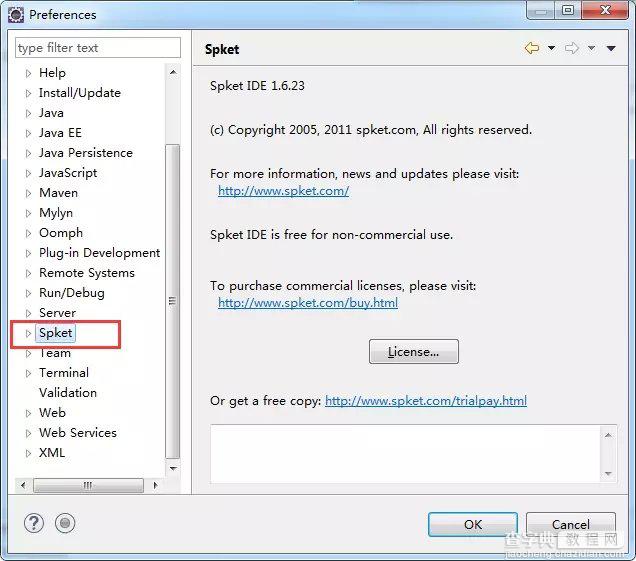
Task: Select the Web Services category
Action: pyautogui.click(x=78, y=433)
